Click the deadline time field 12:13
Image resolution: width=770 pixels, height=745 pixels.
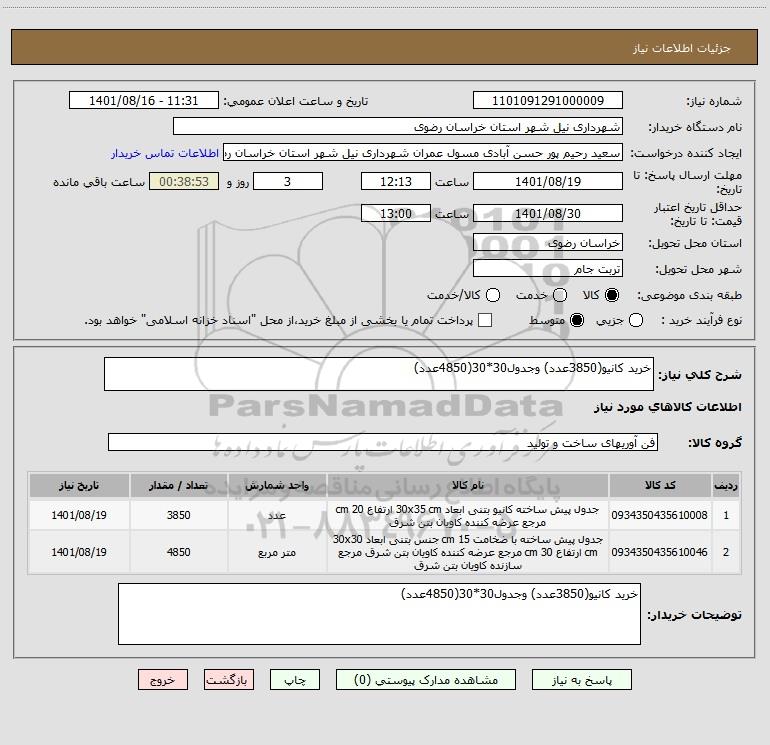coord(396,181)
